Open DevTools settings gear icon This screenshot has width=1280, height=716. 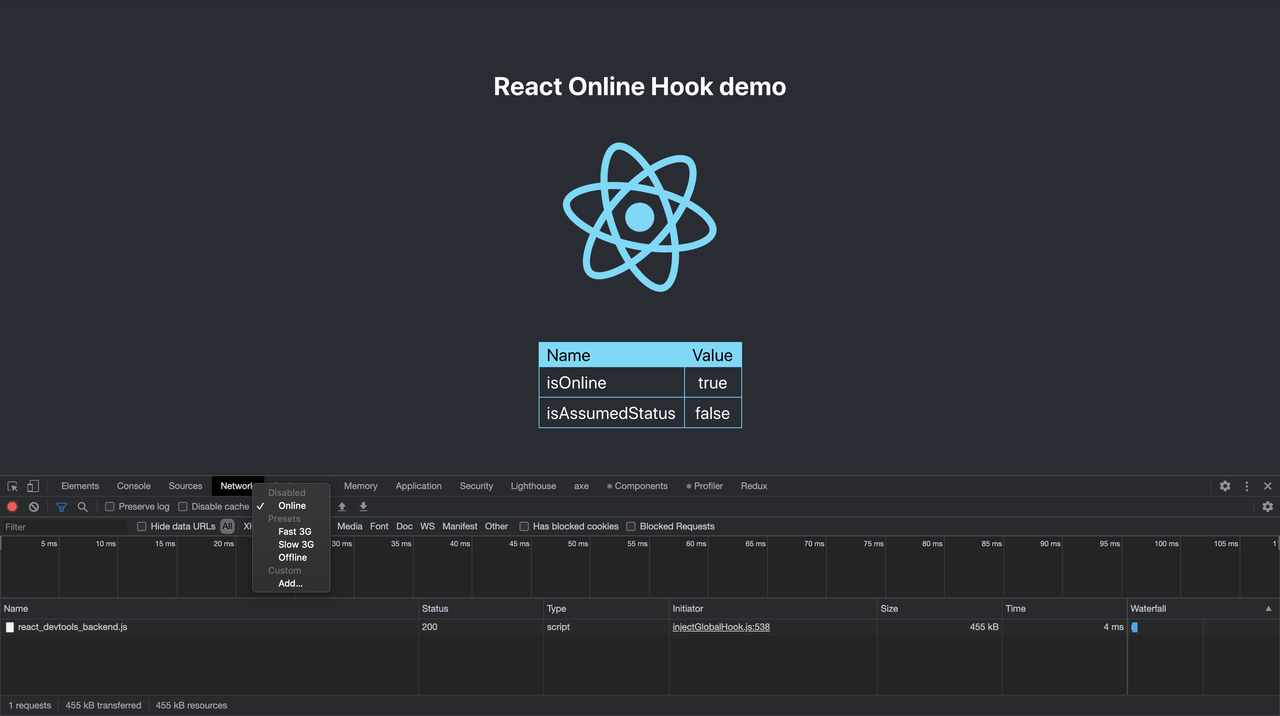1225,486
